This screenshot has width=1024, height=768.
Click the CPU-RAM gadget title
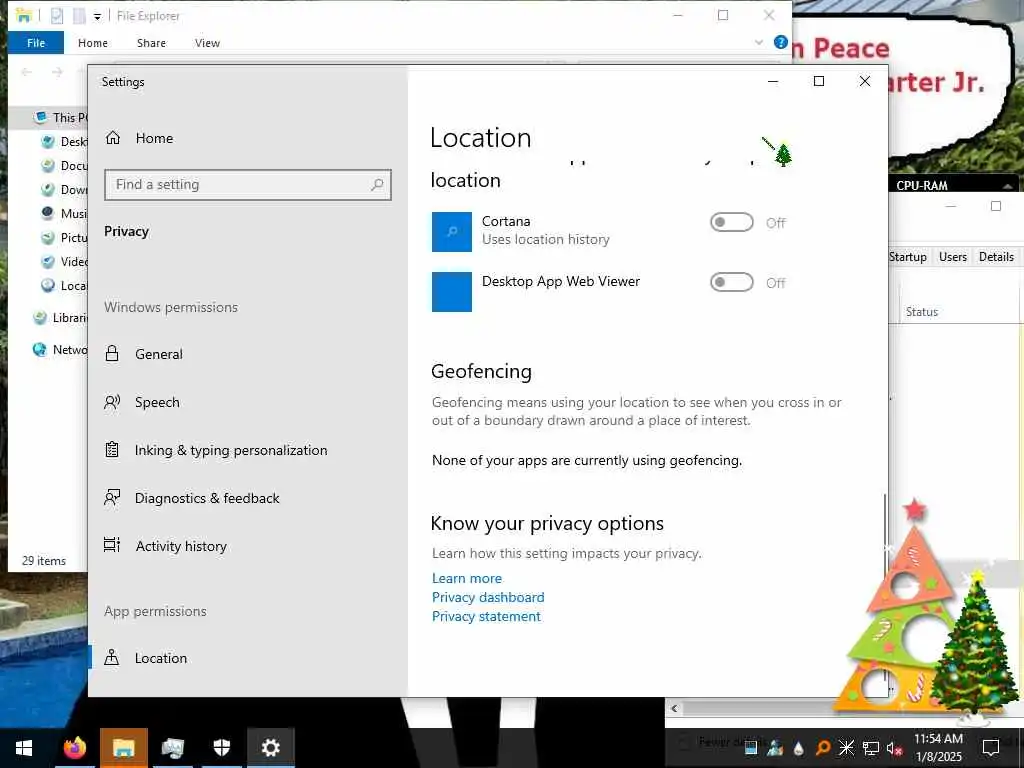point(921,185)
